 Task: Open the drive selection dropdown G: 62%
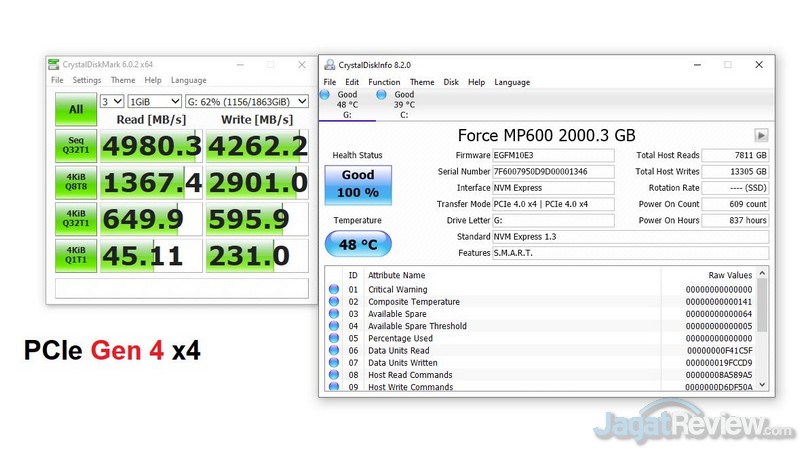pos(247,102)
